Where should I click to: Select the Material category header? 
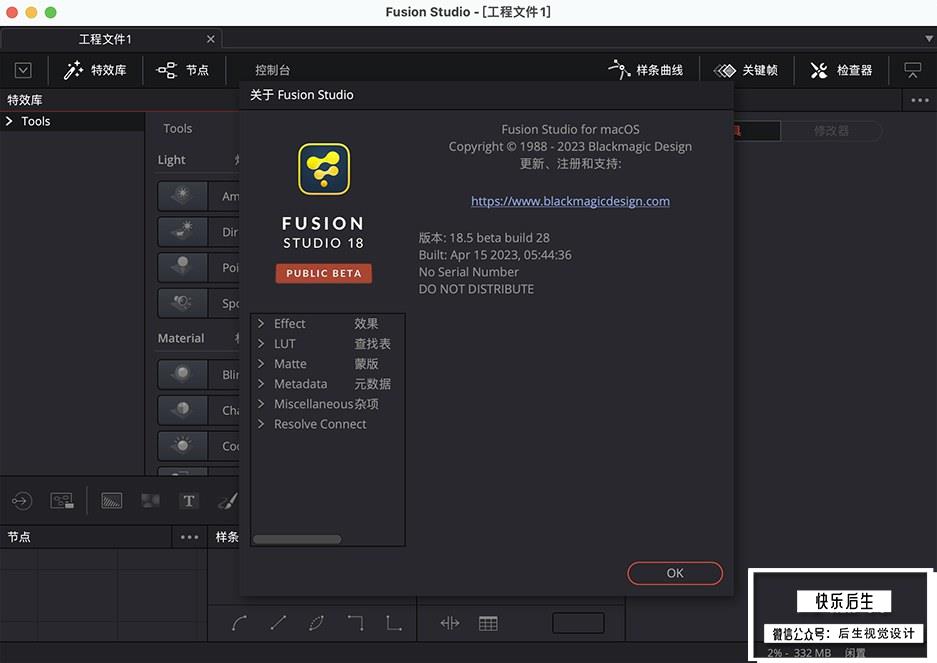coord(181,338)
